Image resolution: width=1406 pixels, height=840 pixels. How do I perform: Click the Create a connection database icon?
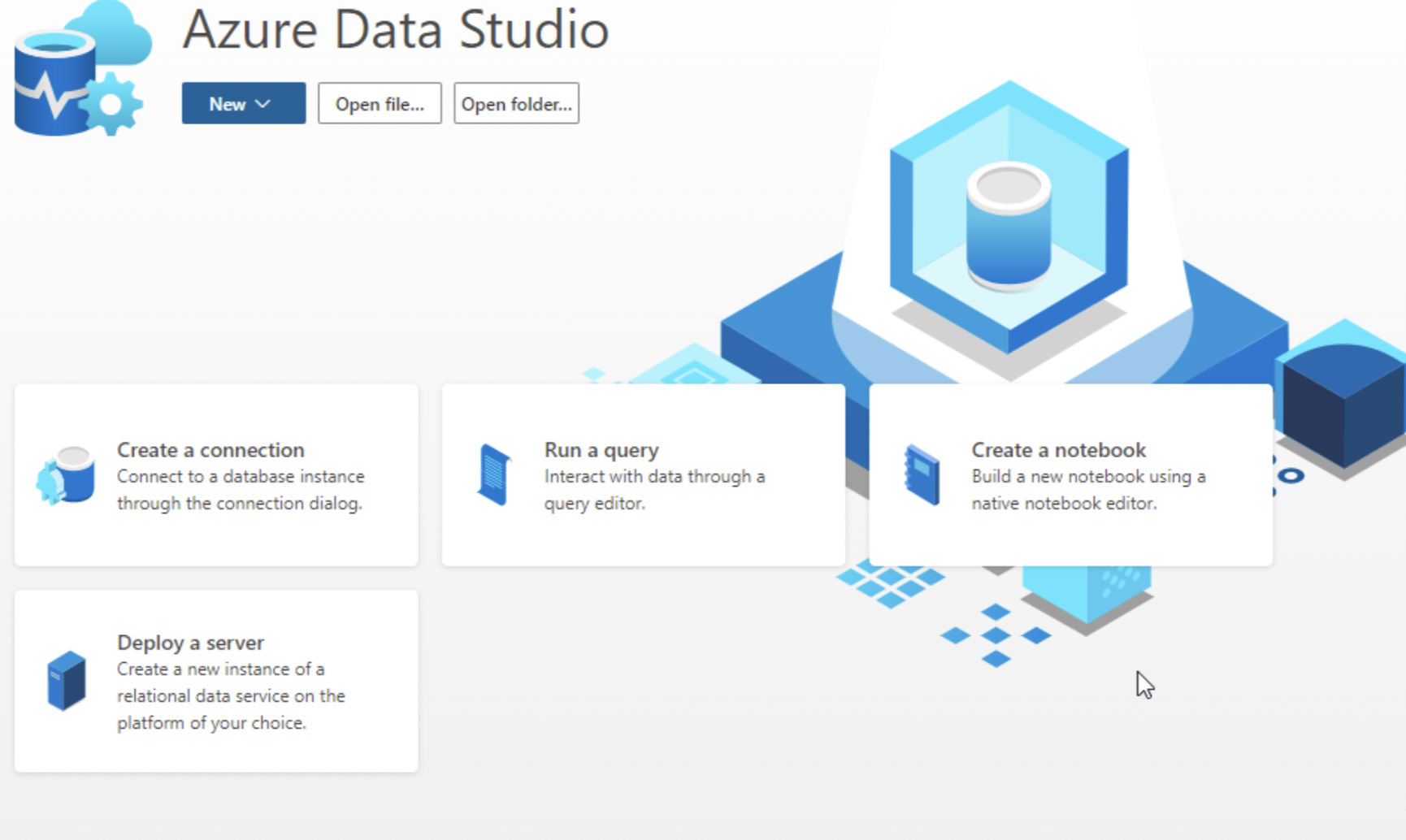point(65,476)
